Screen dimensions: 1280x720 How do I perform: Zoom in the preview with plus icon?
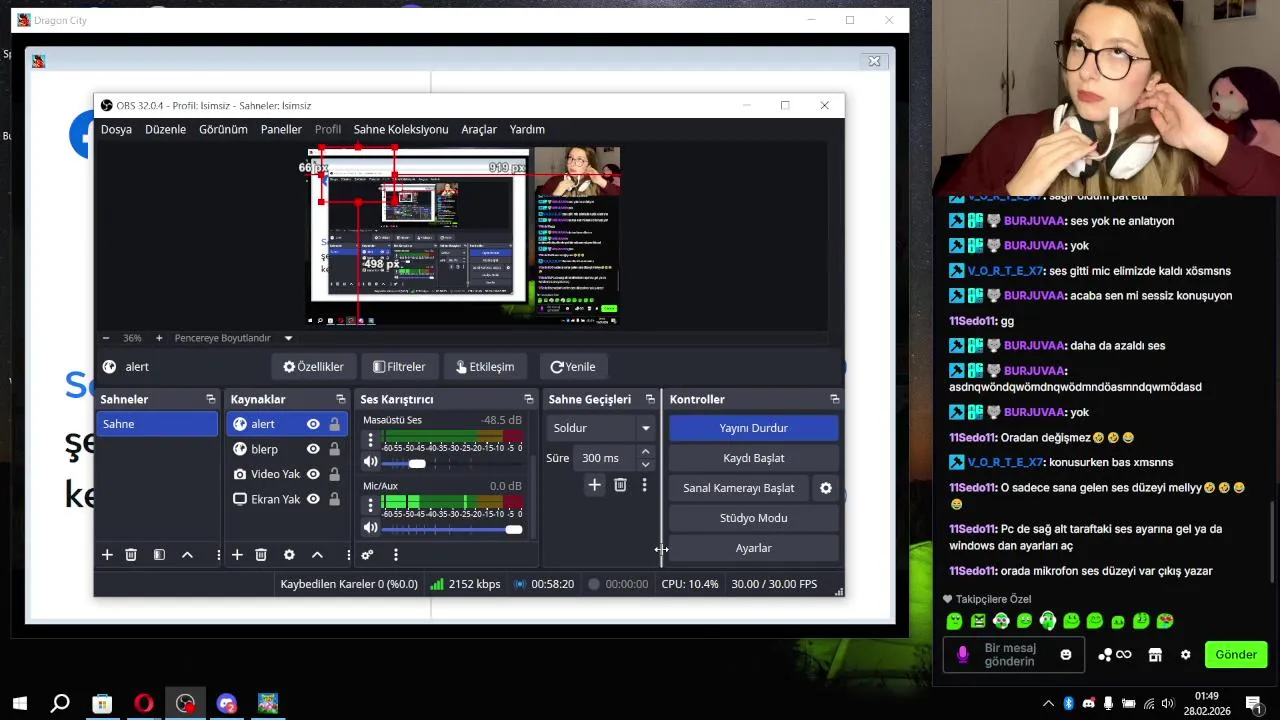[x=159, y=338]
